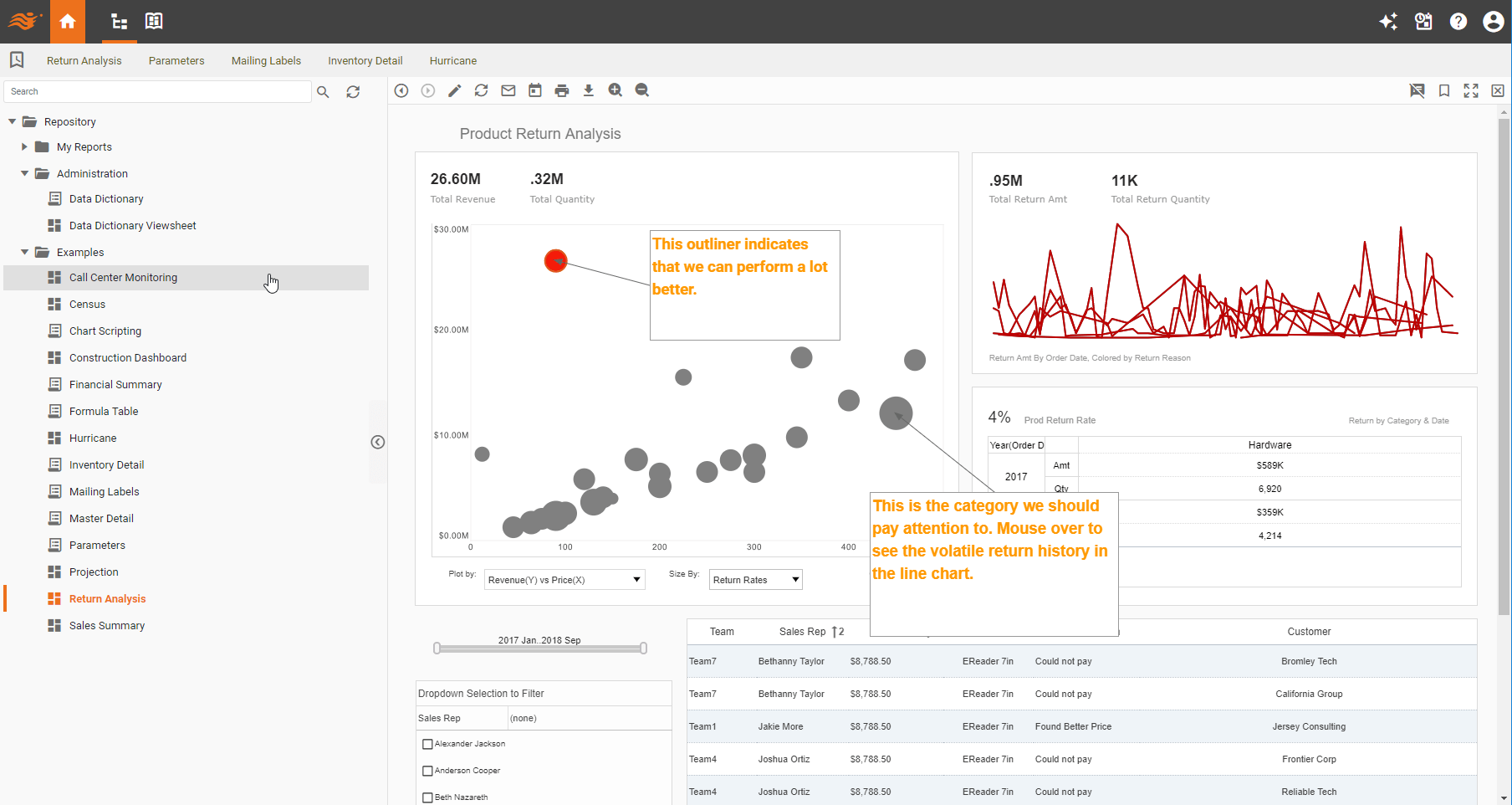Viewport: 1512px width, 805px height.
Task: Open the Size By Return Rates dropdown
Action: [756, 580]
